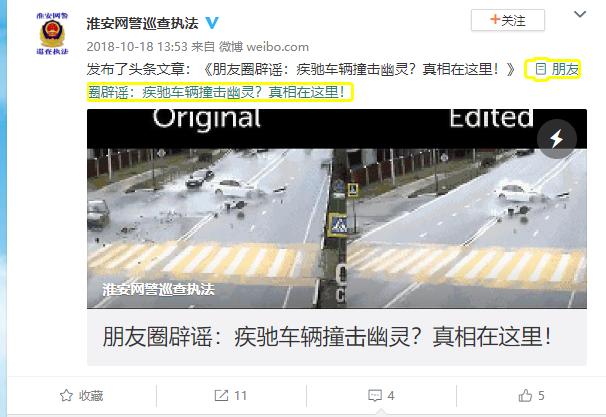This screenshot has width=606, height=417.
Task: Click the 收藏 favorite label
Action: tap(91, 396)
